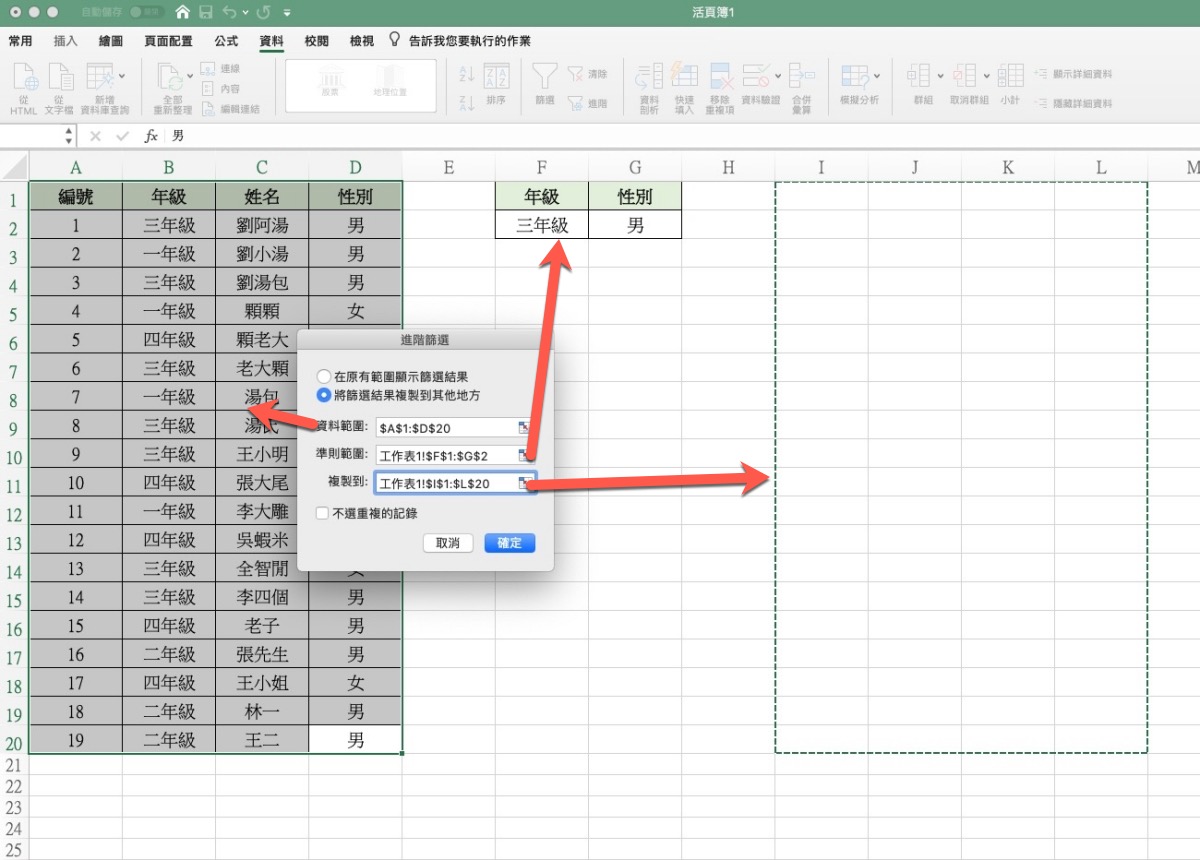Click the home icon in title bar
Screen dimensions: 1200x860
pyautogui.click(x=182, y=13)
